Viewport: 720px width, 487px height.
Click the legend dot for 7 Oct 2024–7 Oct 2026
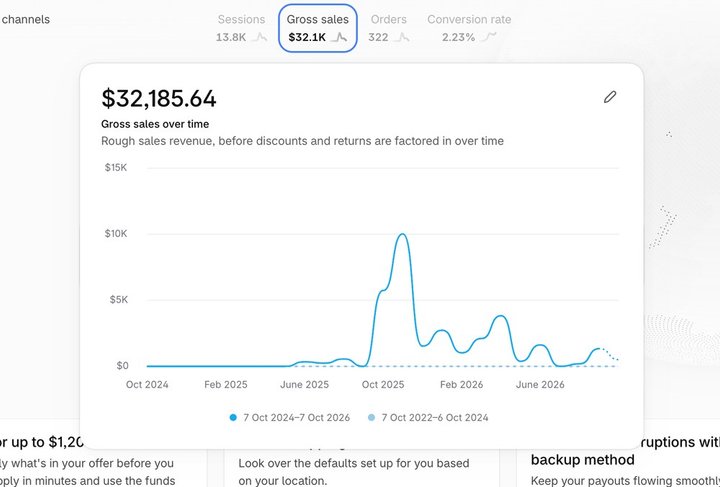point(233,418)
